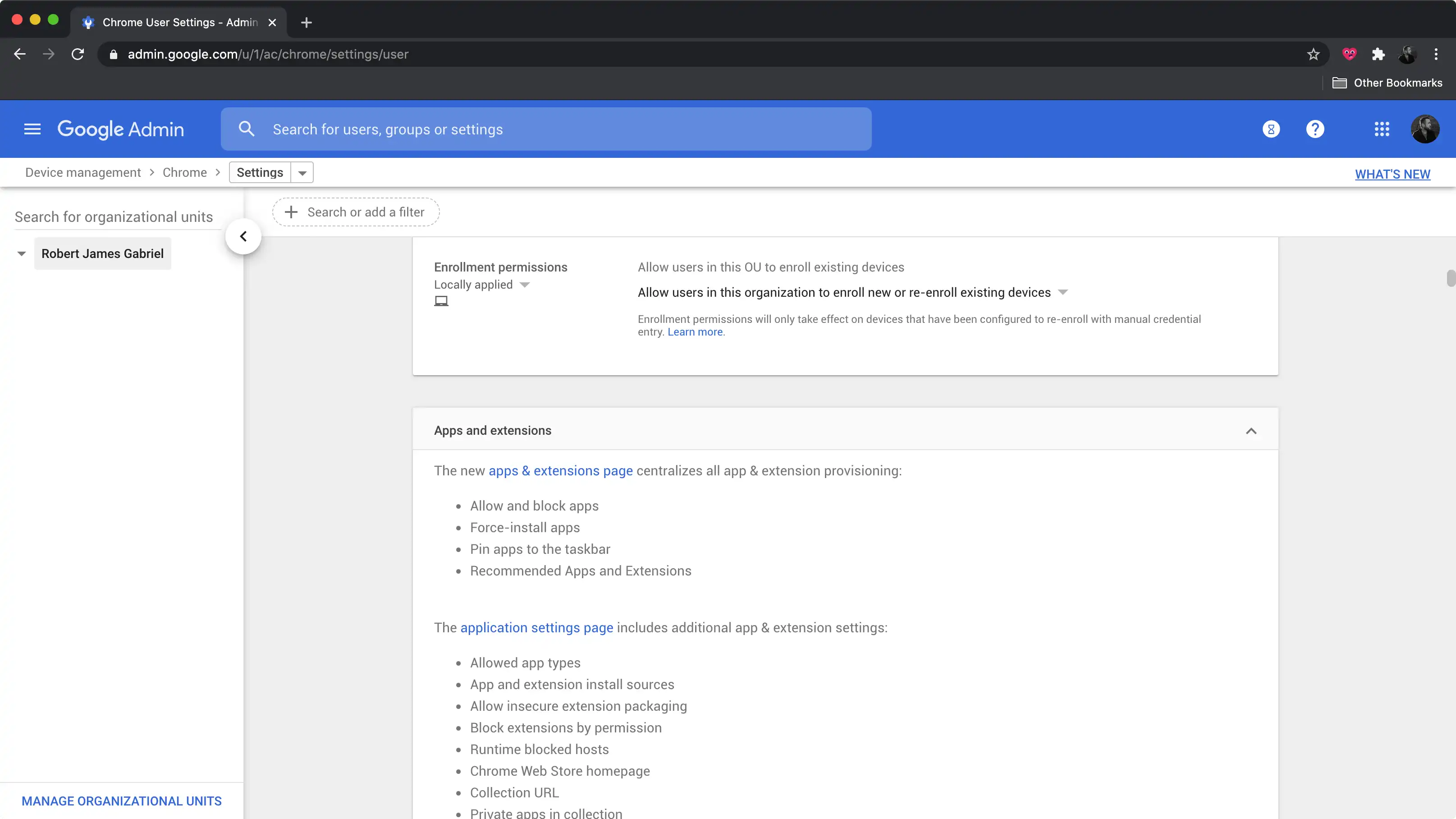
Task: Open the help question mark icon
Action: pos(1315,129)
